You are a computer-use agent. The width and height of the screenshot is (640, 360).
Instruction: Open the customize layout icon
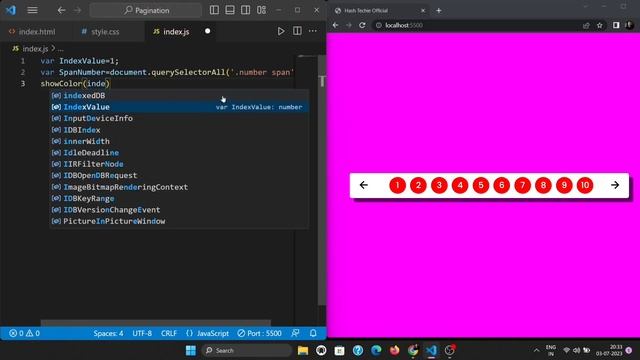point(262,10)
